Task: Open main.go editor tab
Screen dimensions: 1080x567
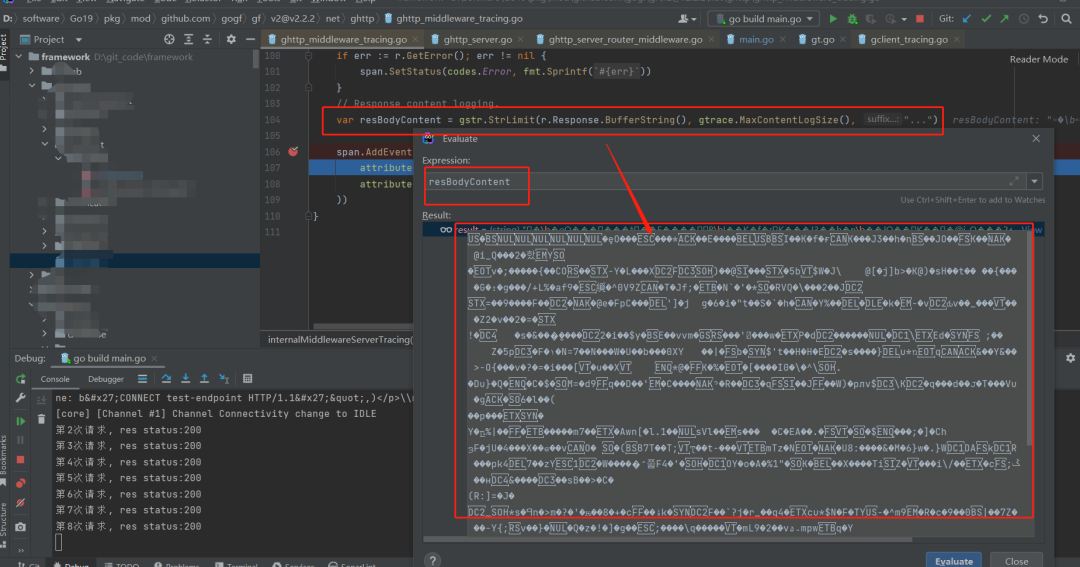Action: [x=756, y=40]
